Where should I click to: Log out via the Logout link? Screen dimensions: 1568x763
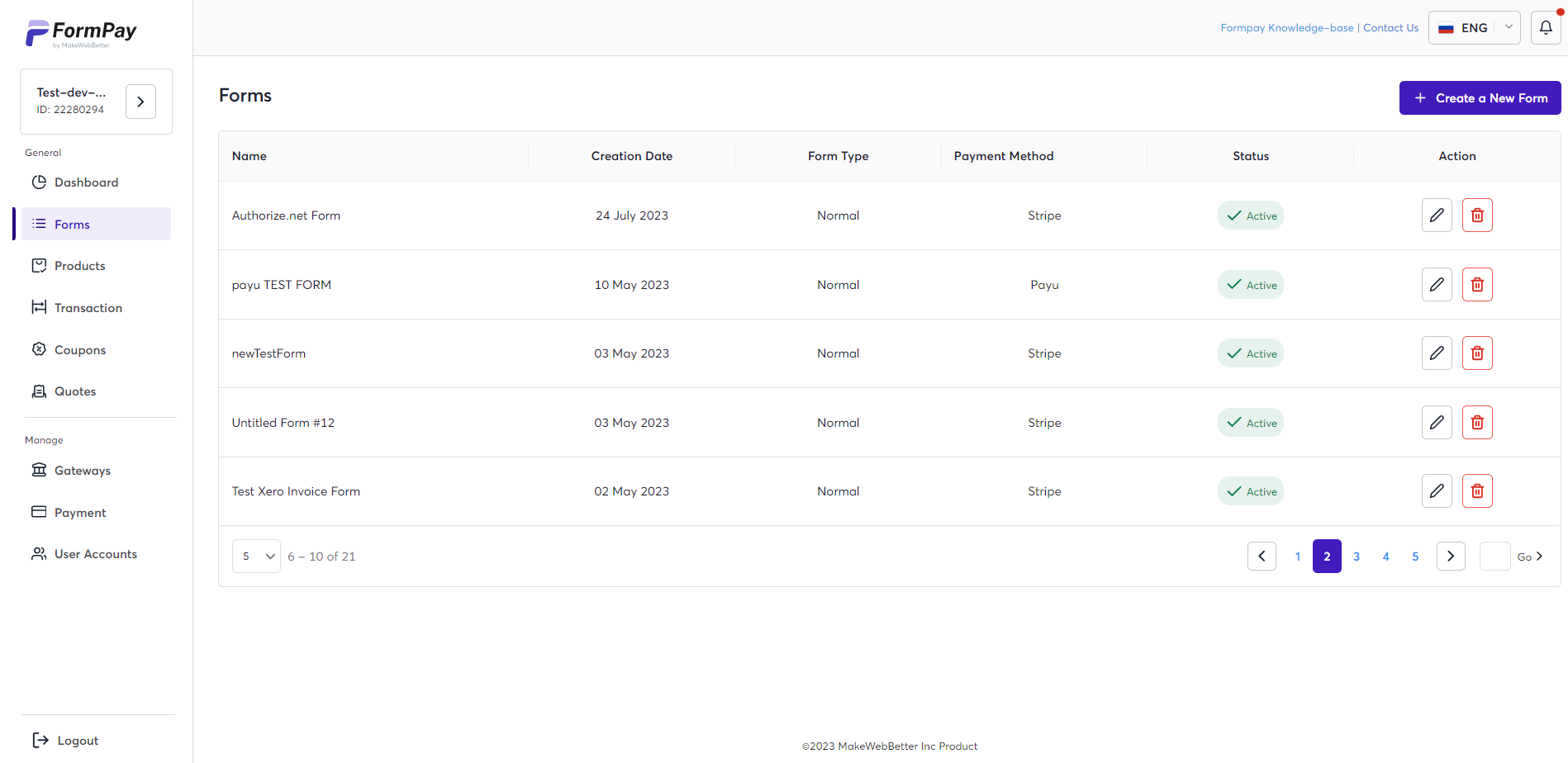pyautogui.click(x=66, y=741)
